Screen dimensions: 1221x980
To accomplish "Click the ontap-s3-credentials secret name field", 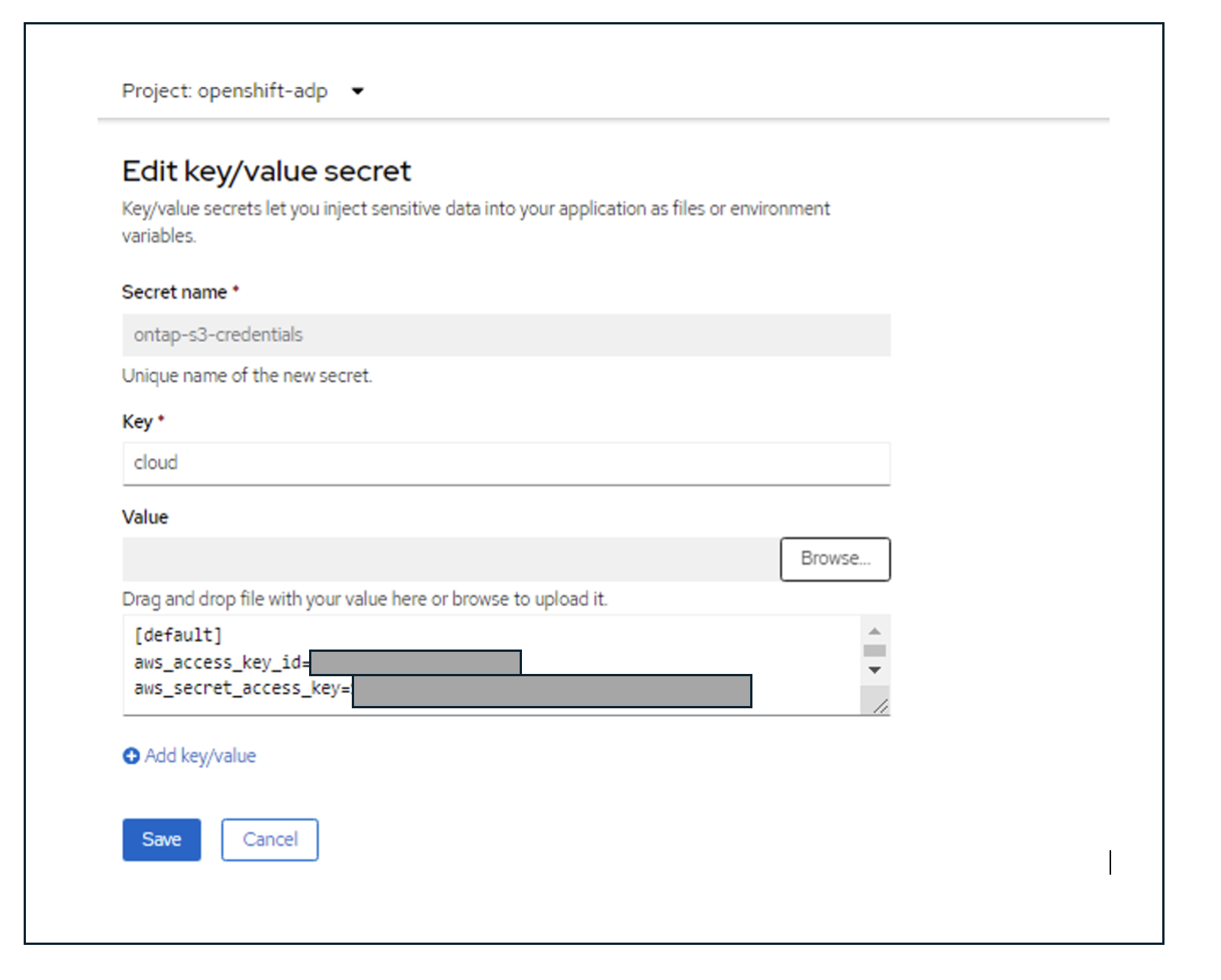I will coord(506,335).
